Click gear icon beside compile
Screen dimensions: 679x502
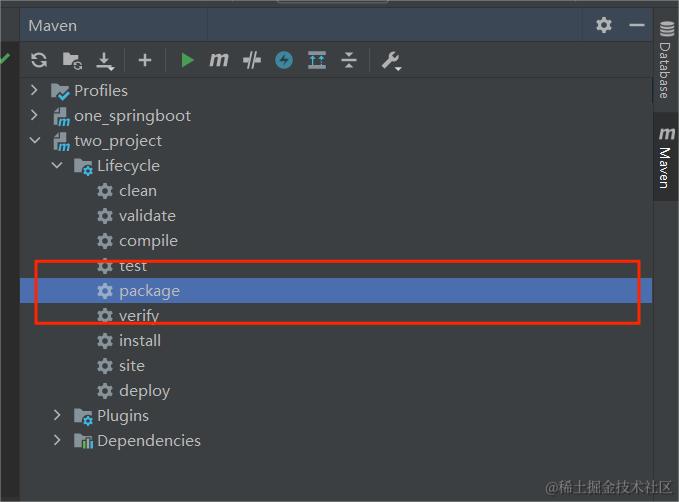105,241
